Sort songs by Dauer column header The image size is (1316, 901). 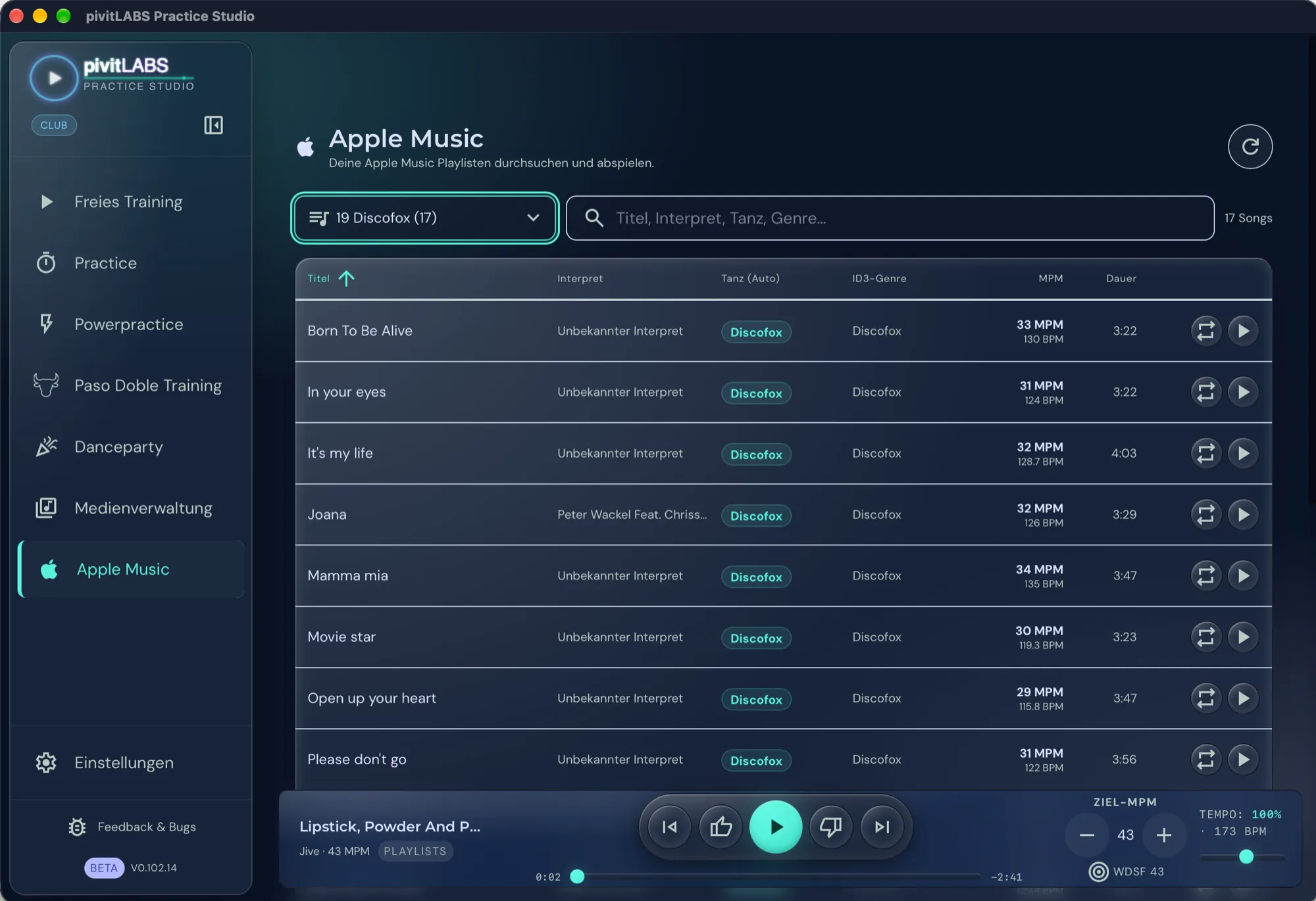(x=1121, y=278)
